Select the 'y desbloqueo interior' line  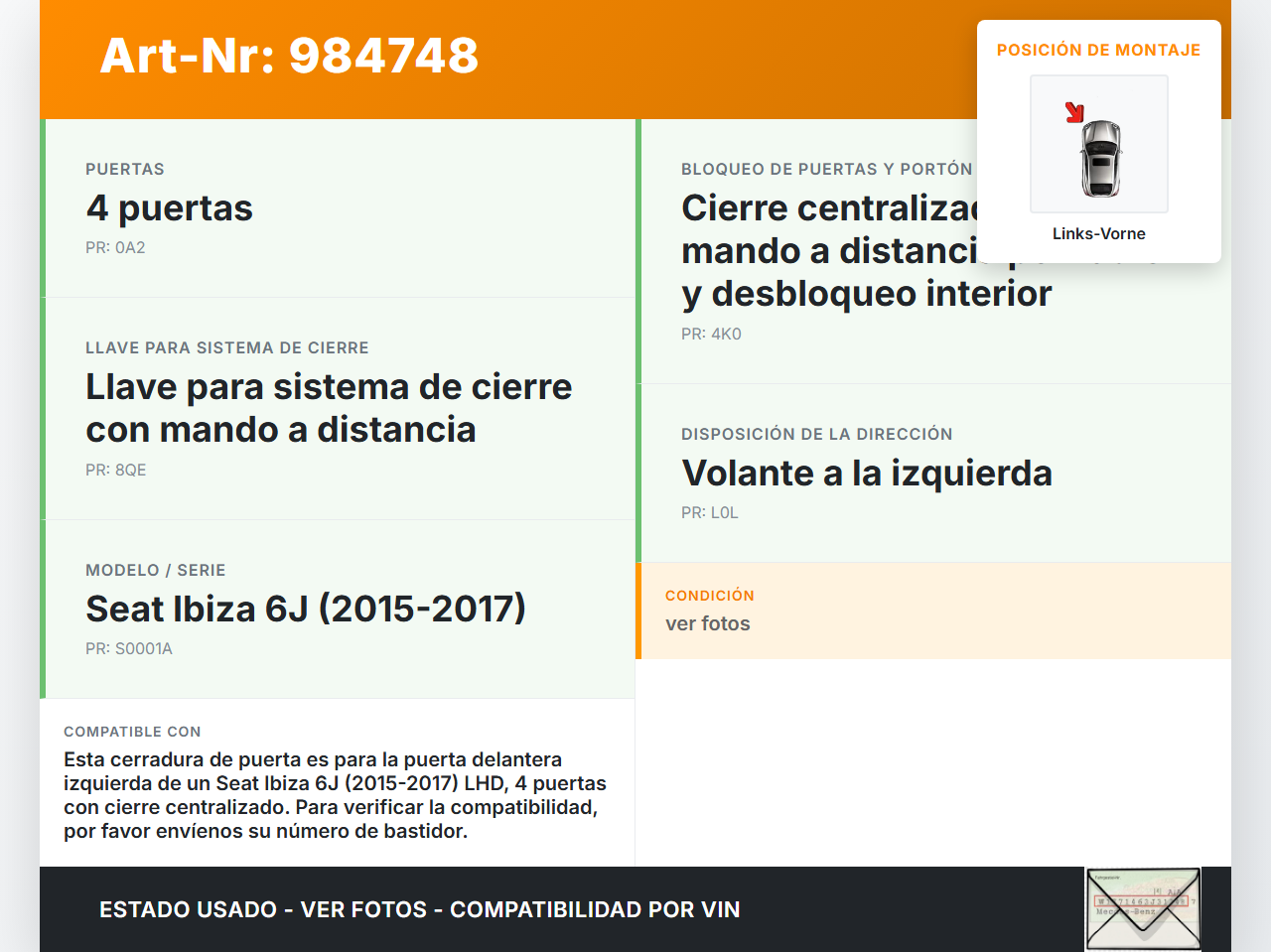pyautogui.click(x=867, y=294)
